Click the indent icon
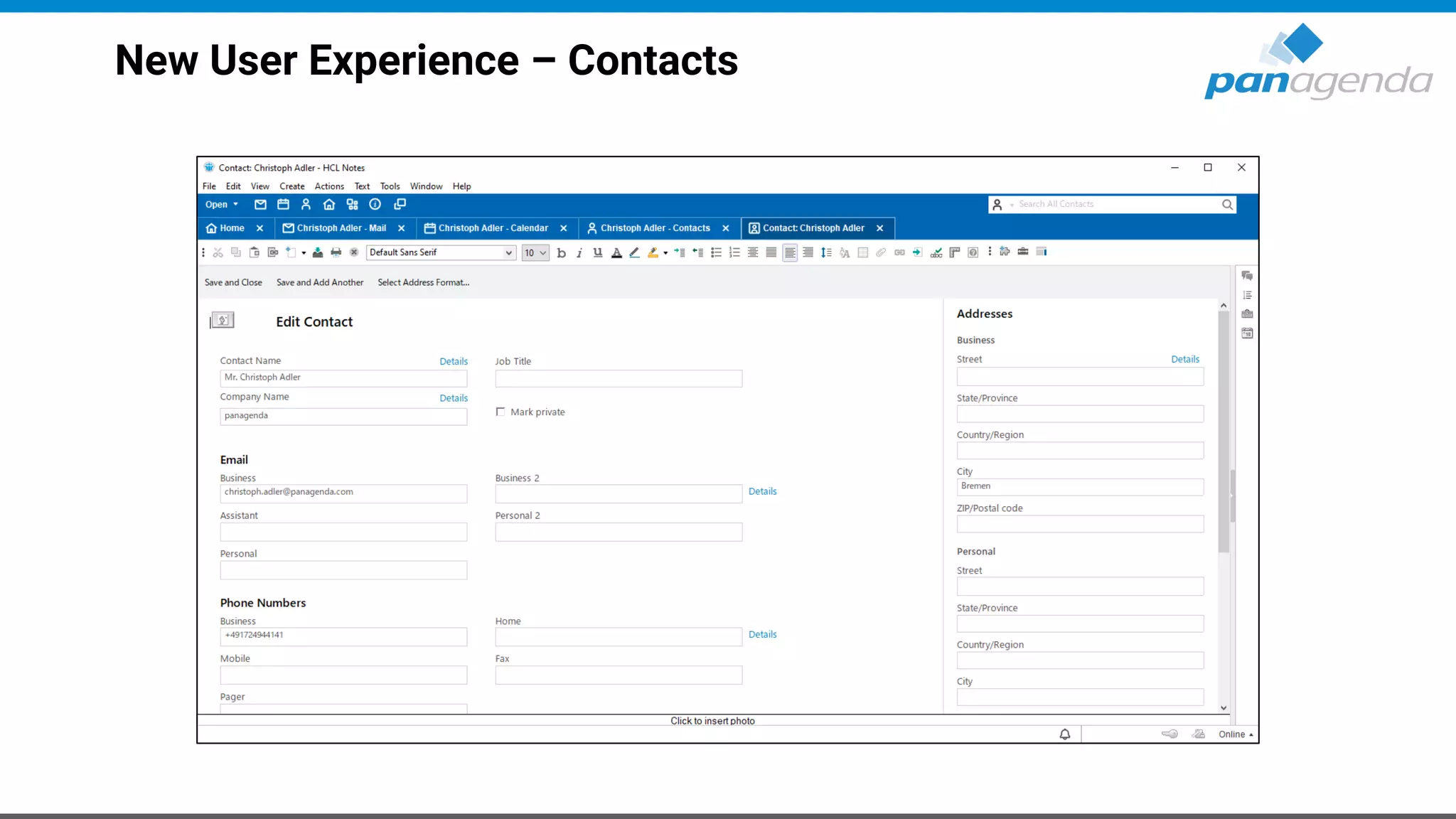This screenshot has width=1456, height=819. click(x=680, y=252)
